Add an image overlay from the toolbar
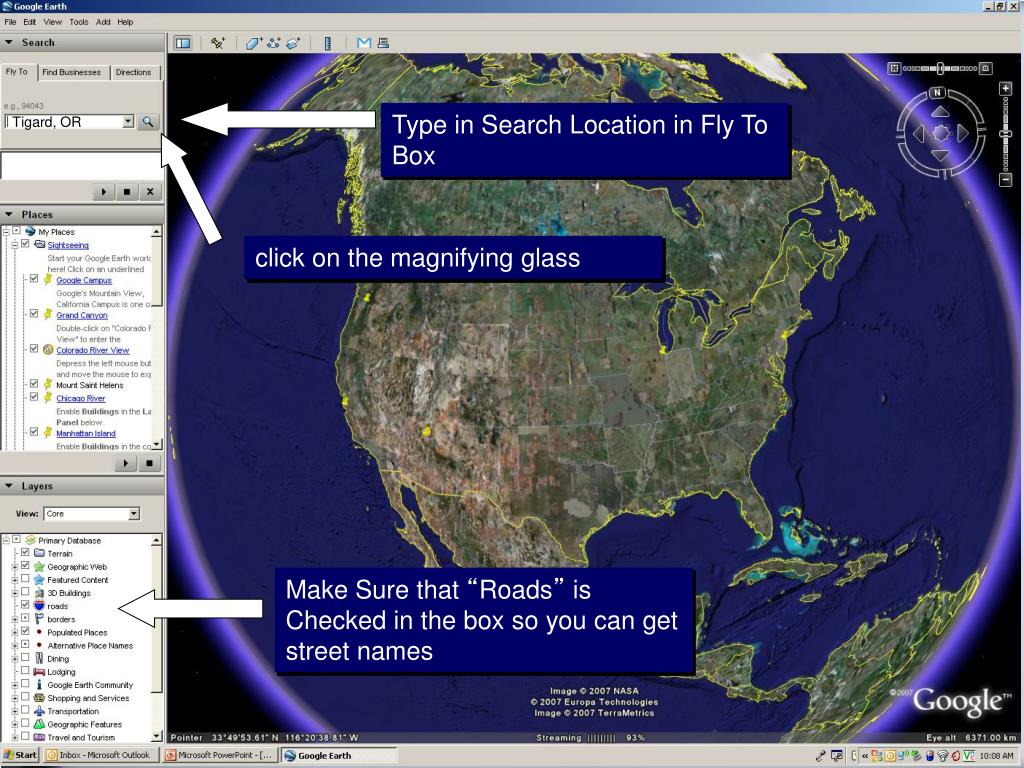 click(293, 43)
